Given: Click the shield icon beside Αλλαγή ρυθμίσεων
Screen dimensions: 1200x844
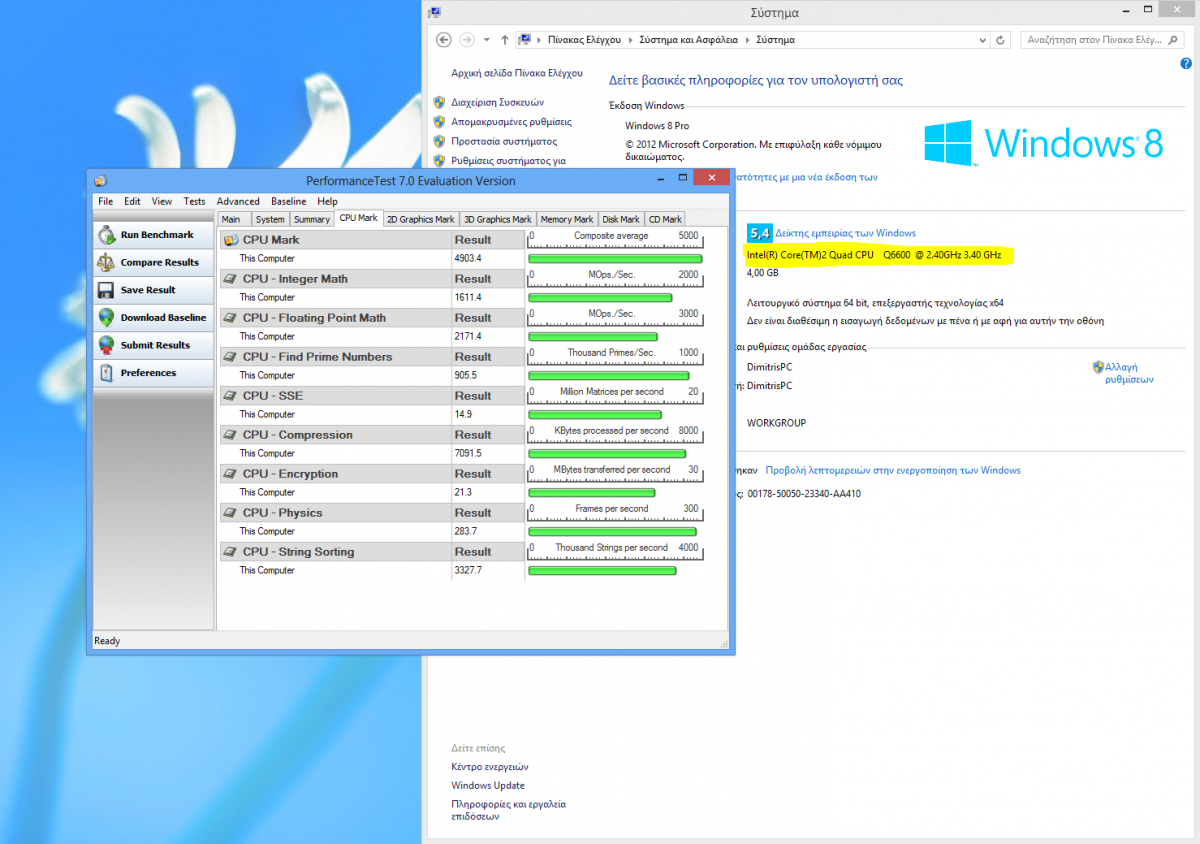Looking at the screenshot, I should (x=1098, y=367).
